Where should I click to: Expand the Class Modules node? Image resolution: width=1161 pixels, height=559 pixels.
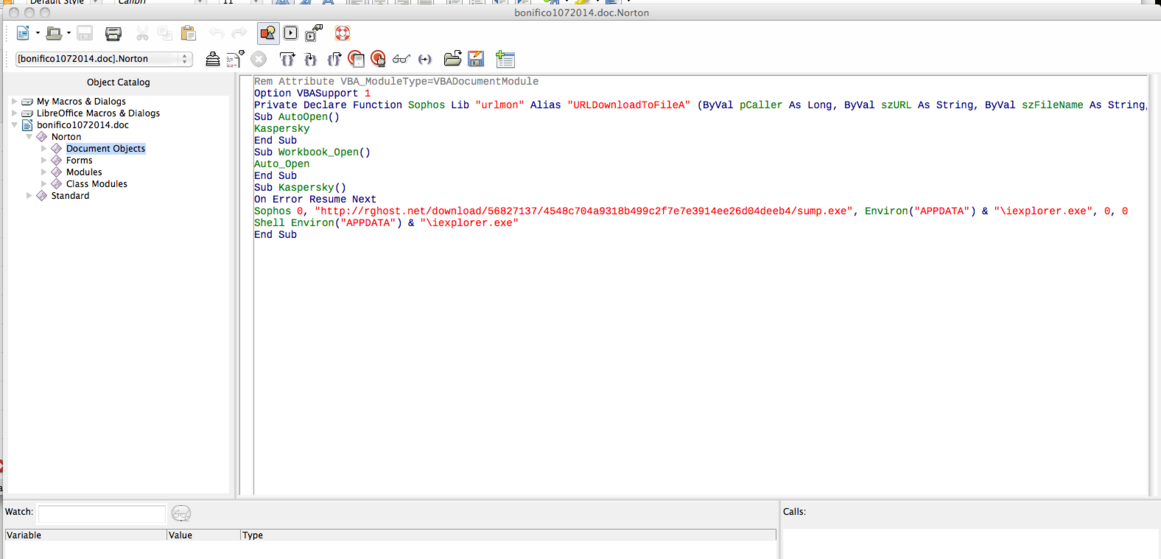44,184
